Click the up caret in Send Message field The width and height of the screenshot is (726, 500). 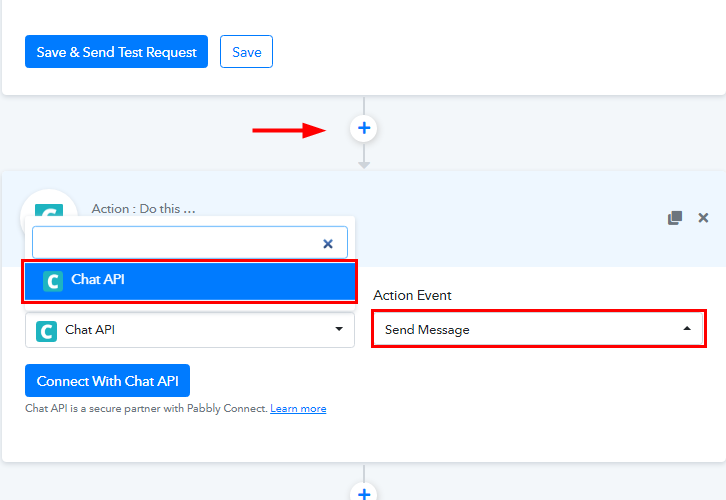(x=687, y=328)
